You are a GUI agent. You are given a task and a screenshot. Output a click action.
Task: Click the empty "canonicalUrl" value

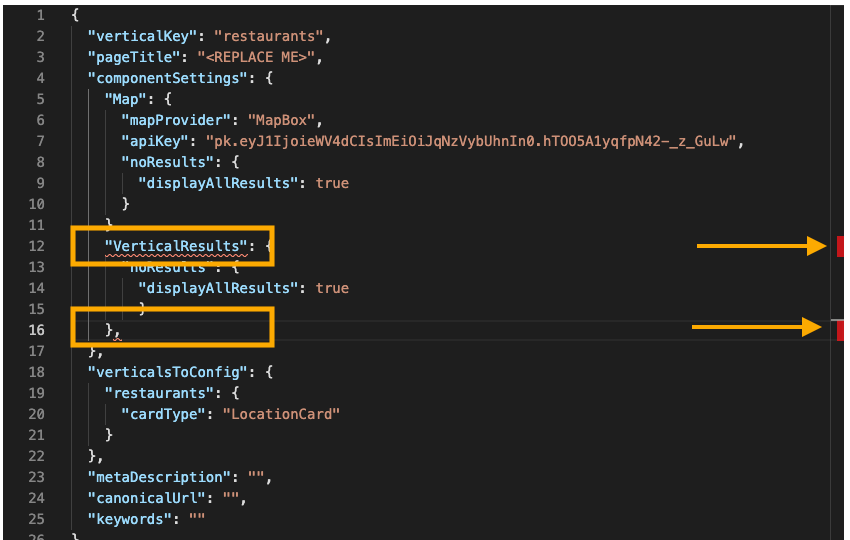[230, 498]
